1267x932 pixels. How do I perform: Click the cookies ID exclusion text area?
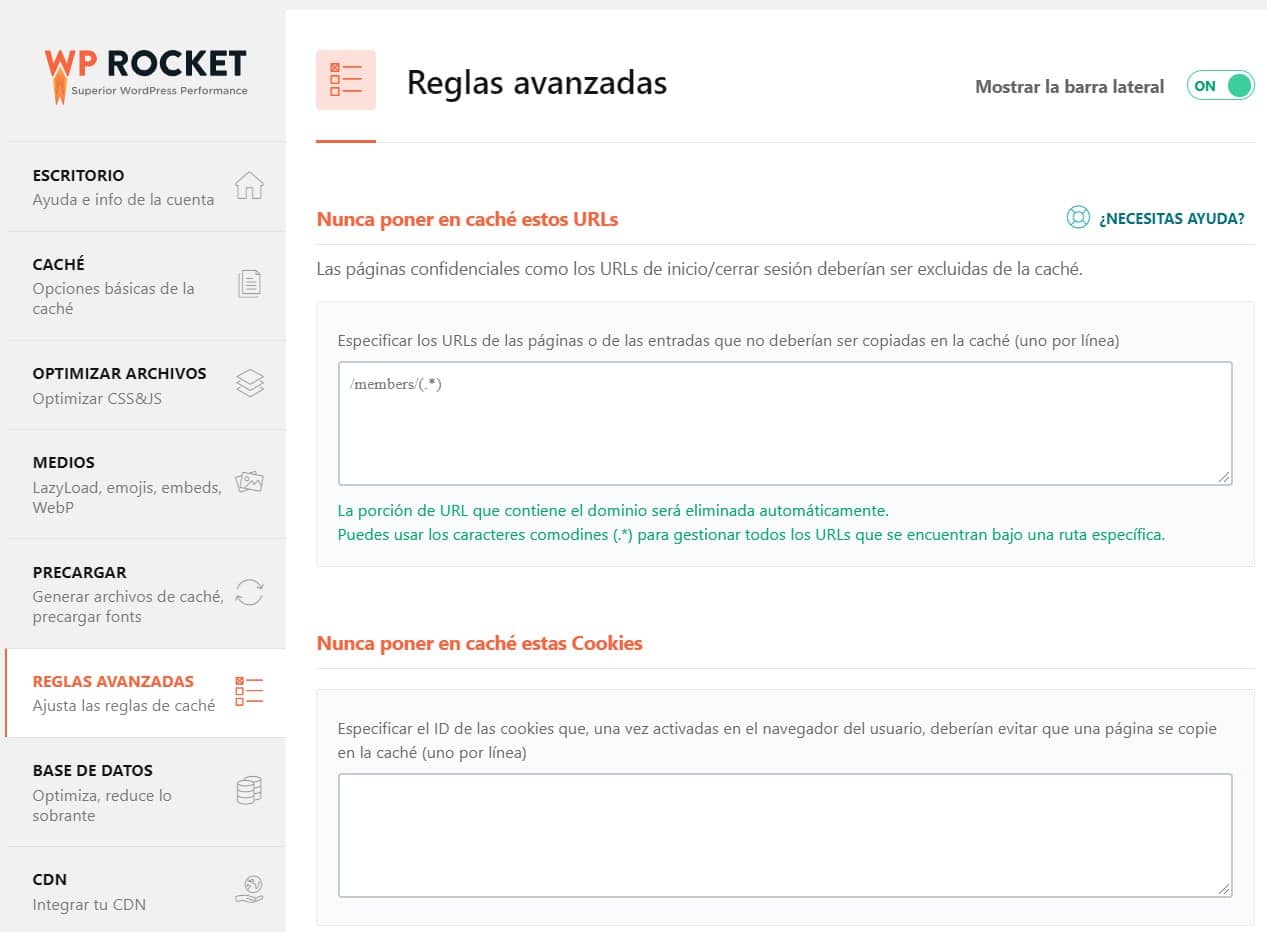[785, 835]
